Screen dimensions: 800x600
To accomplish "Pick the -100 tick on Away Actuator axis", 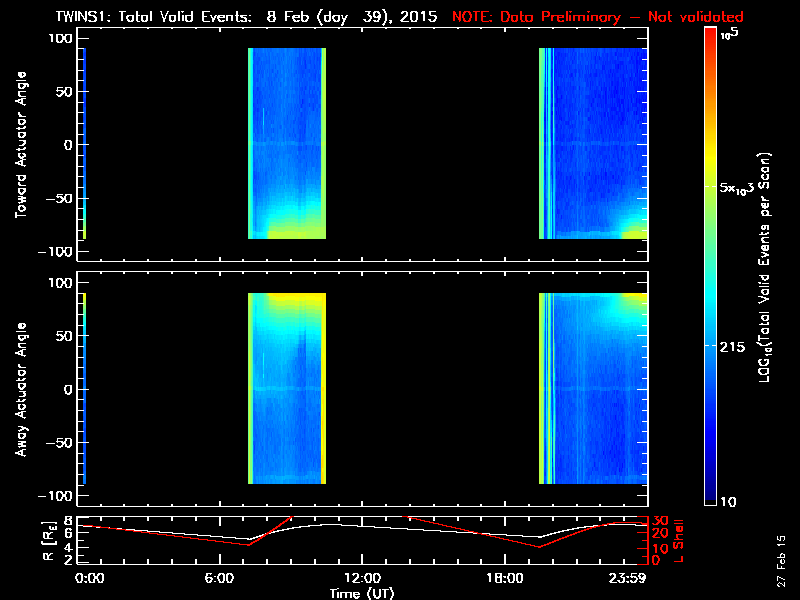I will (56, 496).
